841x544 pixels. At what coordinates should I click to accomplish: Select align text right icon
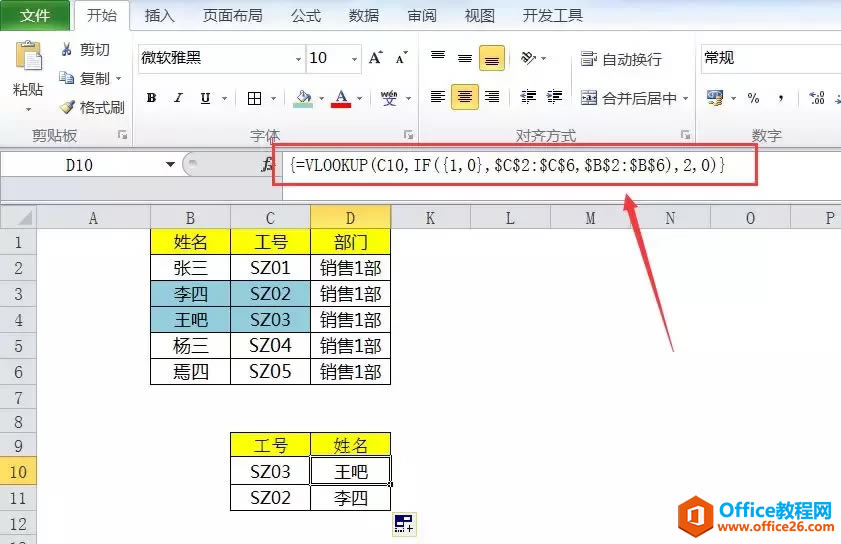[492, 97]
